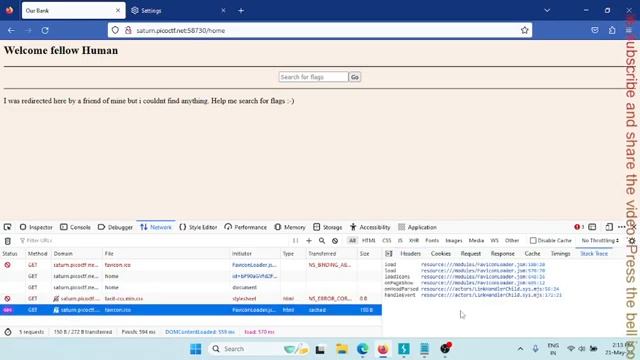Filter requests by All
Screen dimensions: 640x360
click(352, 241)
